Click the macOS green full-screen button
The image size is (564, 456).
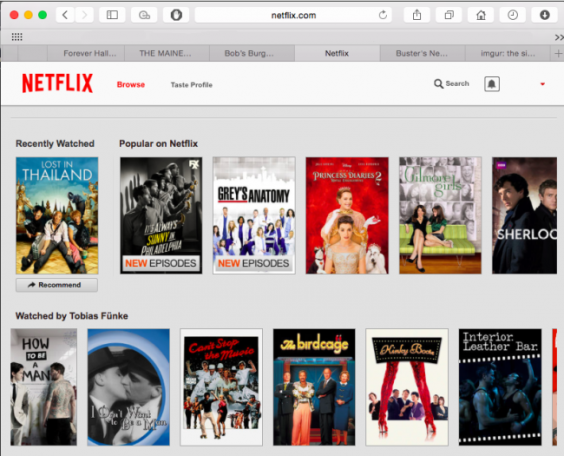[42, 15]
